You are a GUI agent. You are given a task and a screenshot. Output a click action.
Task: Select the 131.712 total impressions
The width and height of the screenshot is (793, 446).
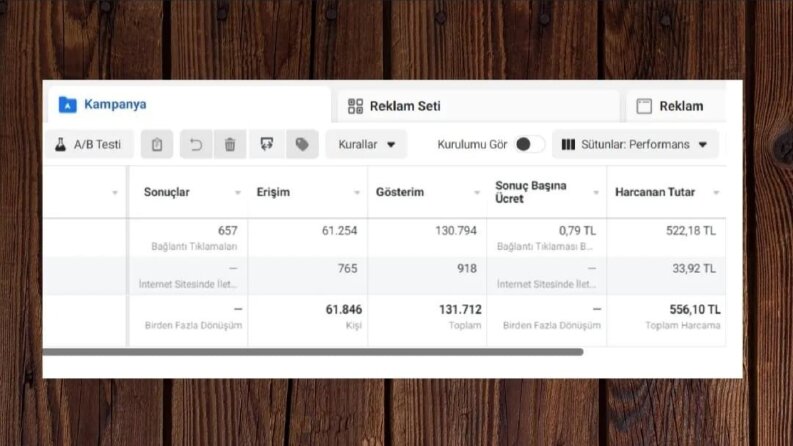[460, 309]
